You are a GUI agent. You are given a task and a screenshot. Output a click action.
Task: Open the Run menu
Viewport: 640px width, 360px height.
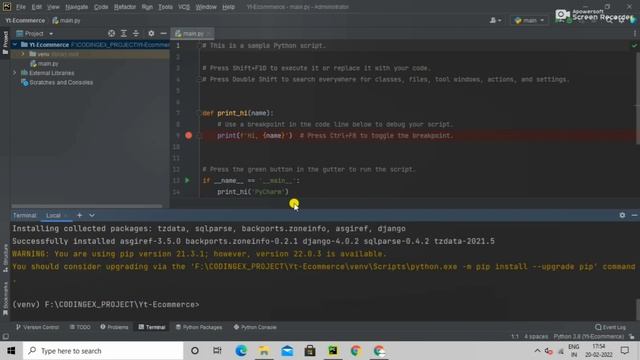pyautogui.click(x=147, y=7)
